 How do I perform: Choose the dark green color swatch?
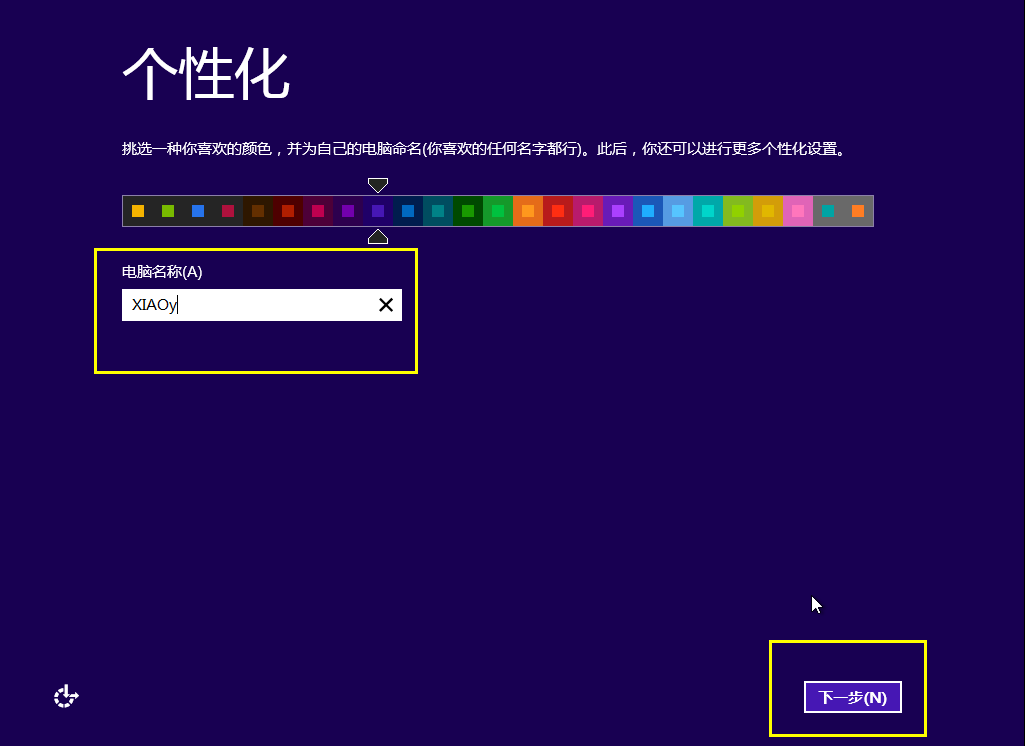pos(468,211)
